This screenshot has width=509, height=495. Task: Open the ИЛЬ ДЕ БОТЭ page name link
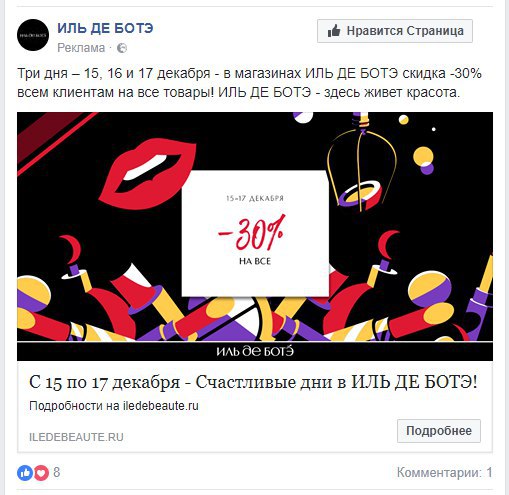tap(105, 28)
